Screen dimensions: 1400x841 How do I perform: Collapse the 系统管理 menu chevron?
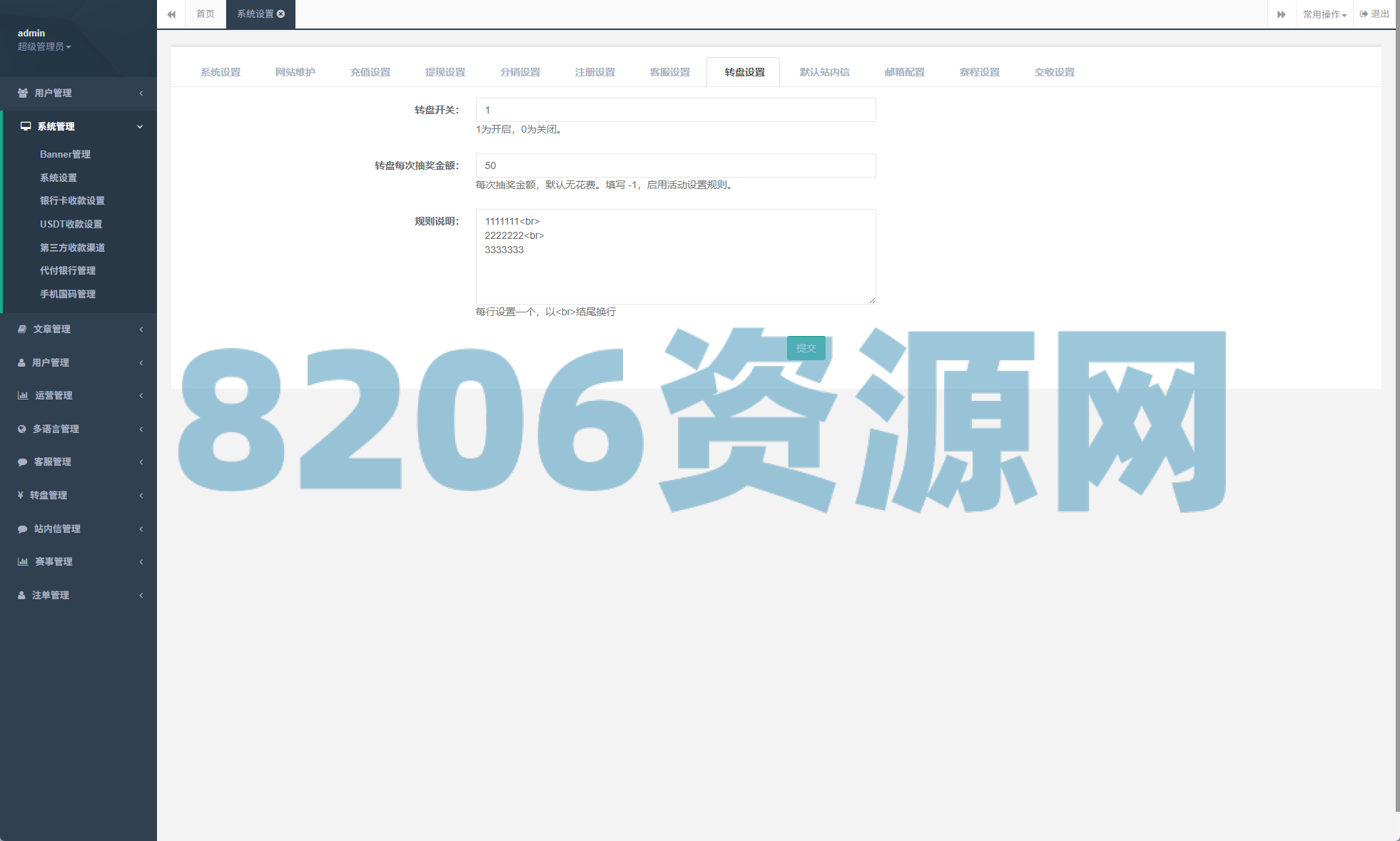coord(140,126)
